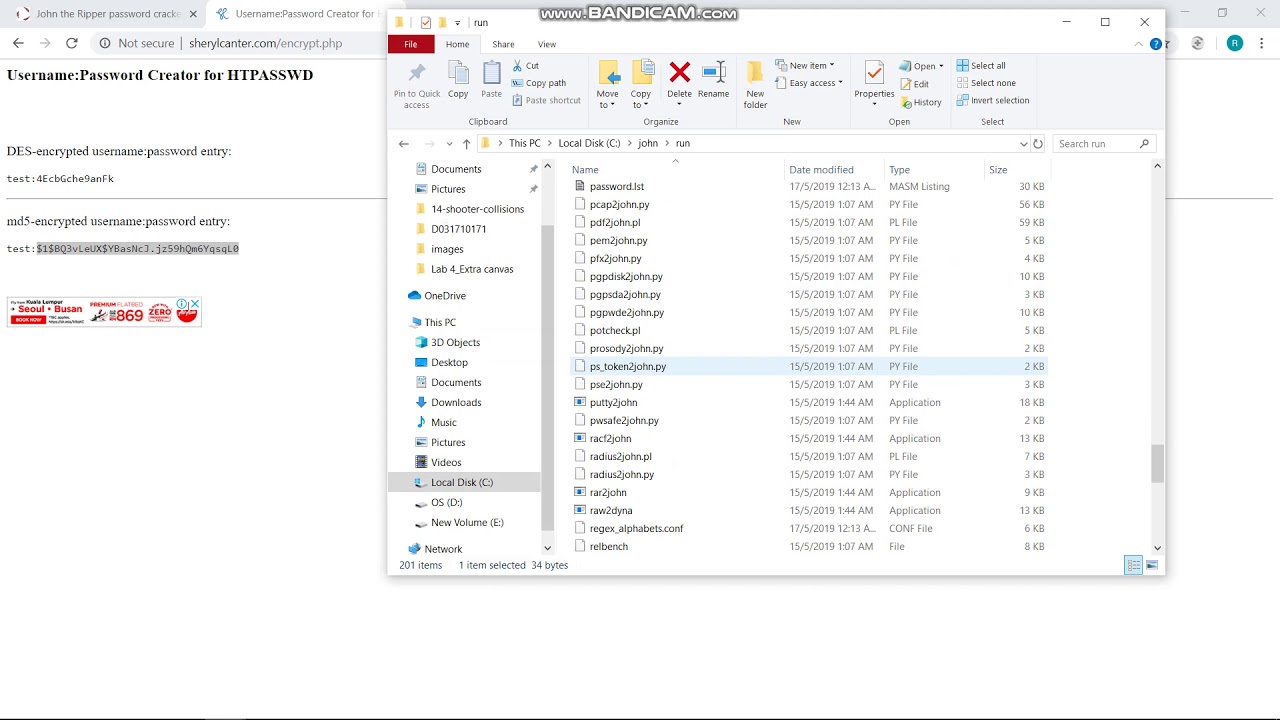The width and height of the screenshot is (1280, 720).
Task: Click the Seoul Busan advertisement banner
Action: pyautogui.click(x=104, y=312)
